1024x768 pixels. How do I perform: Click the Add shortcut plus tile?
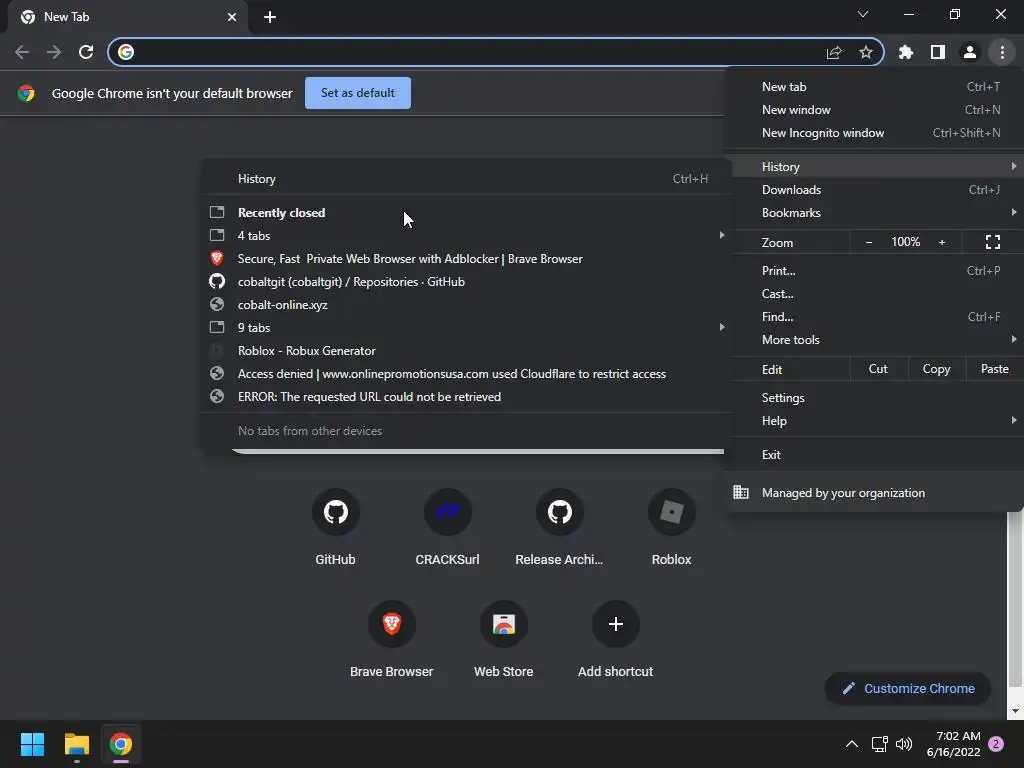[x=616, y=640]
